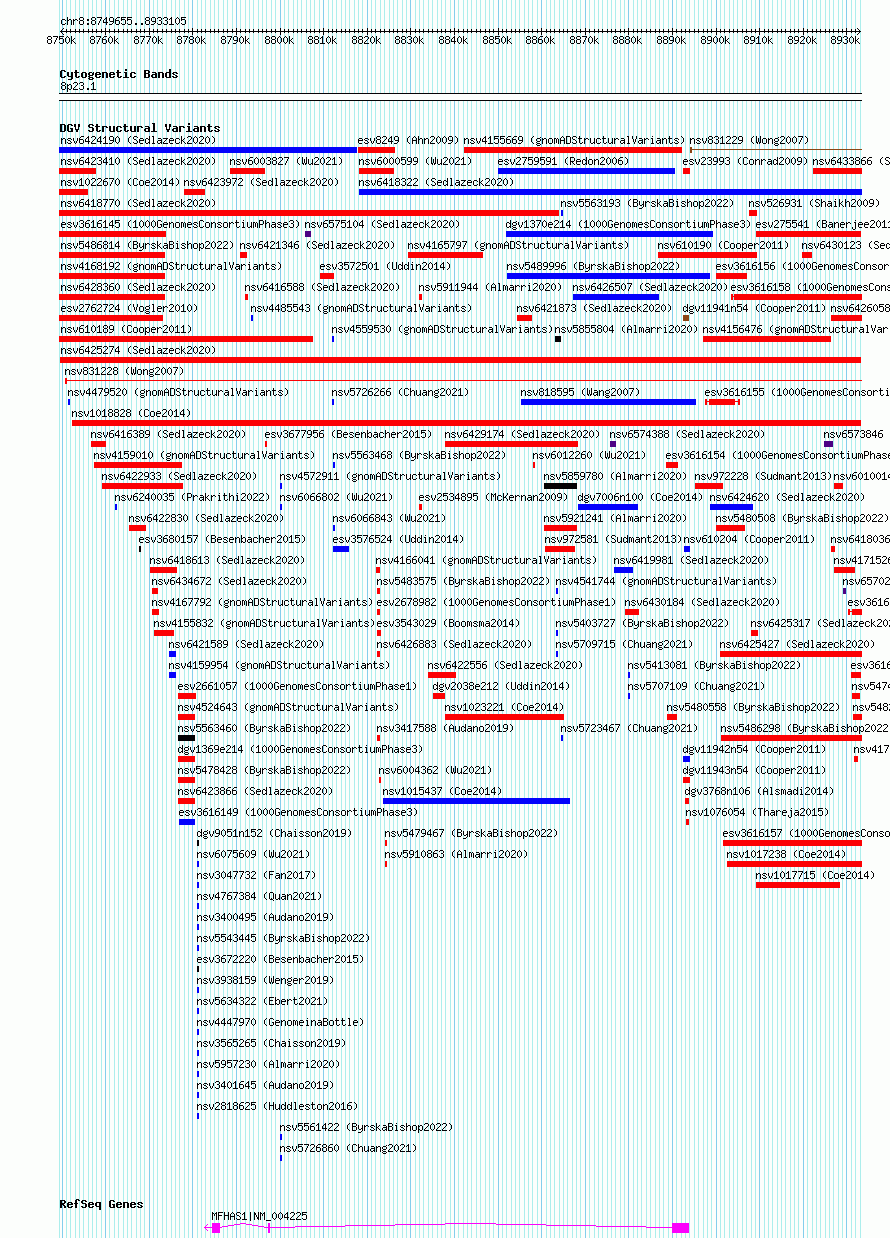Click variant nsv6000599 (Wu2021)
890x1238 pixels.
pos(415,161)
